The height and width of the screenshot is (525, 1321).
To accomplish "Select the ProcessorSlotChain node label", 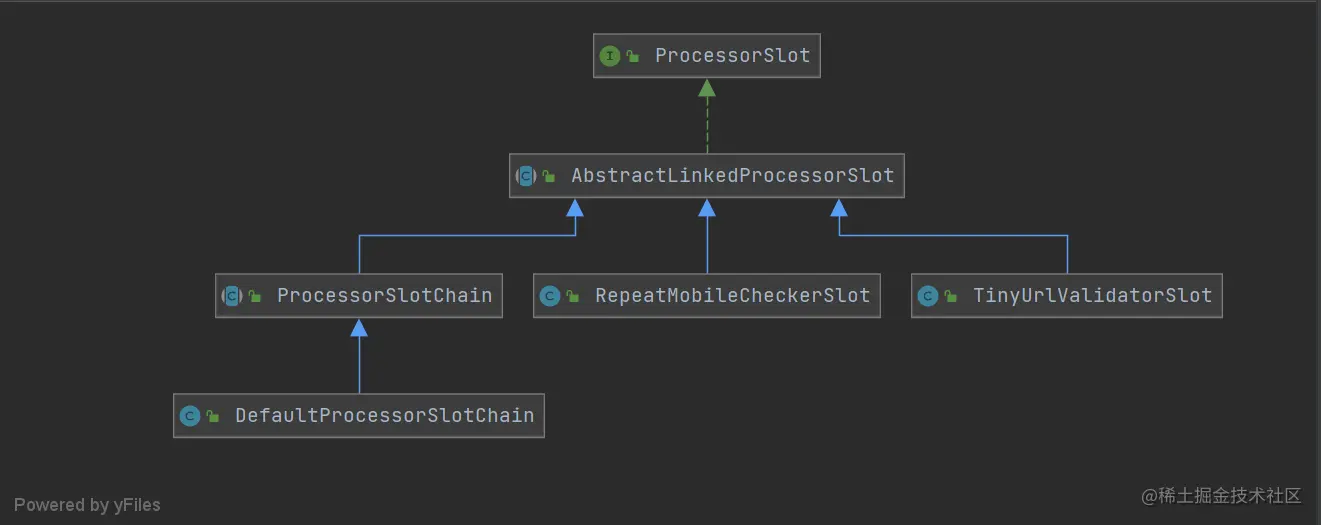I will (x=384, y=296).
